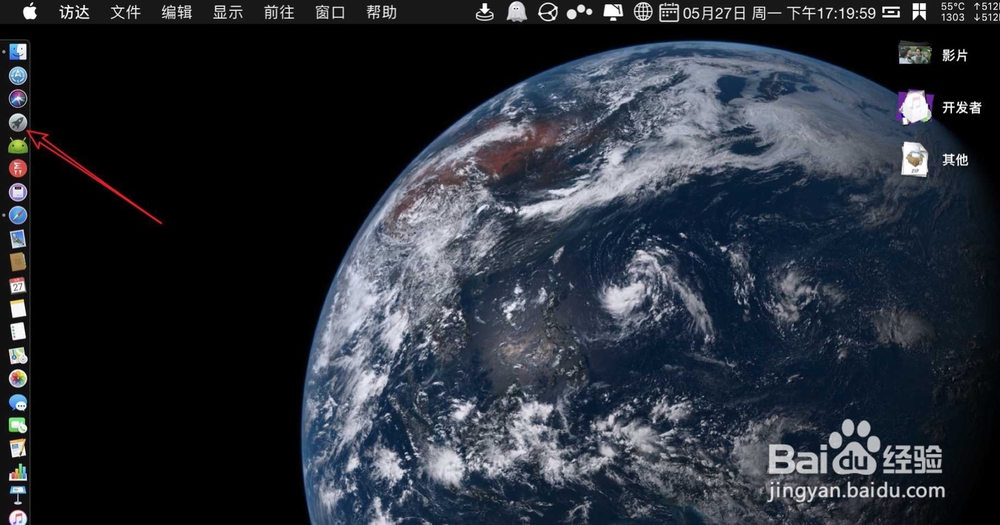The image size is (1000, 525).
Task: Open the 访达 menu
Action: (x=75, y=12)
